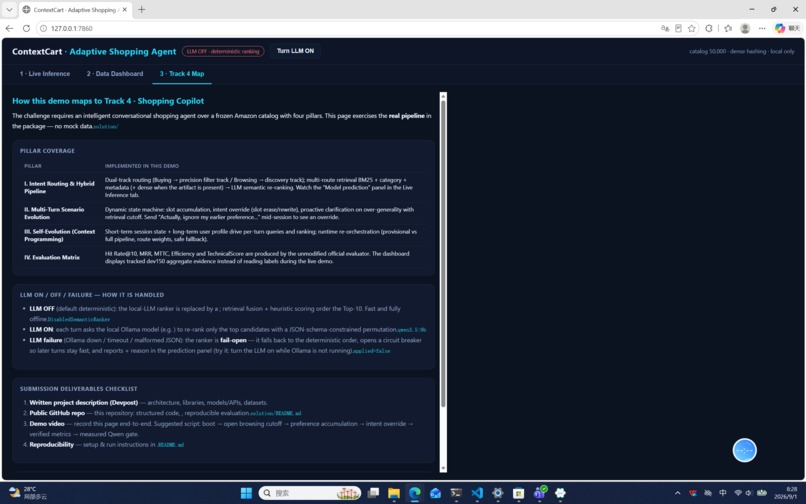
Task: Open a new browser tab
Action: click(x=141, y=9)
